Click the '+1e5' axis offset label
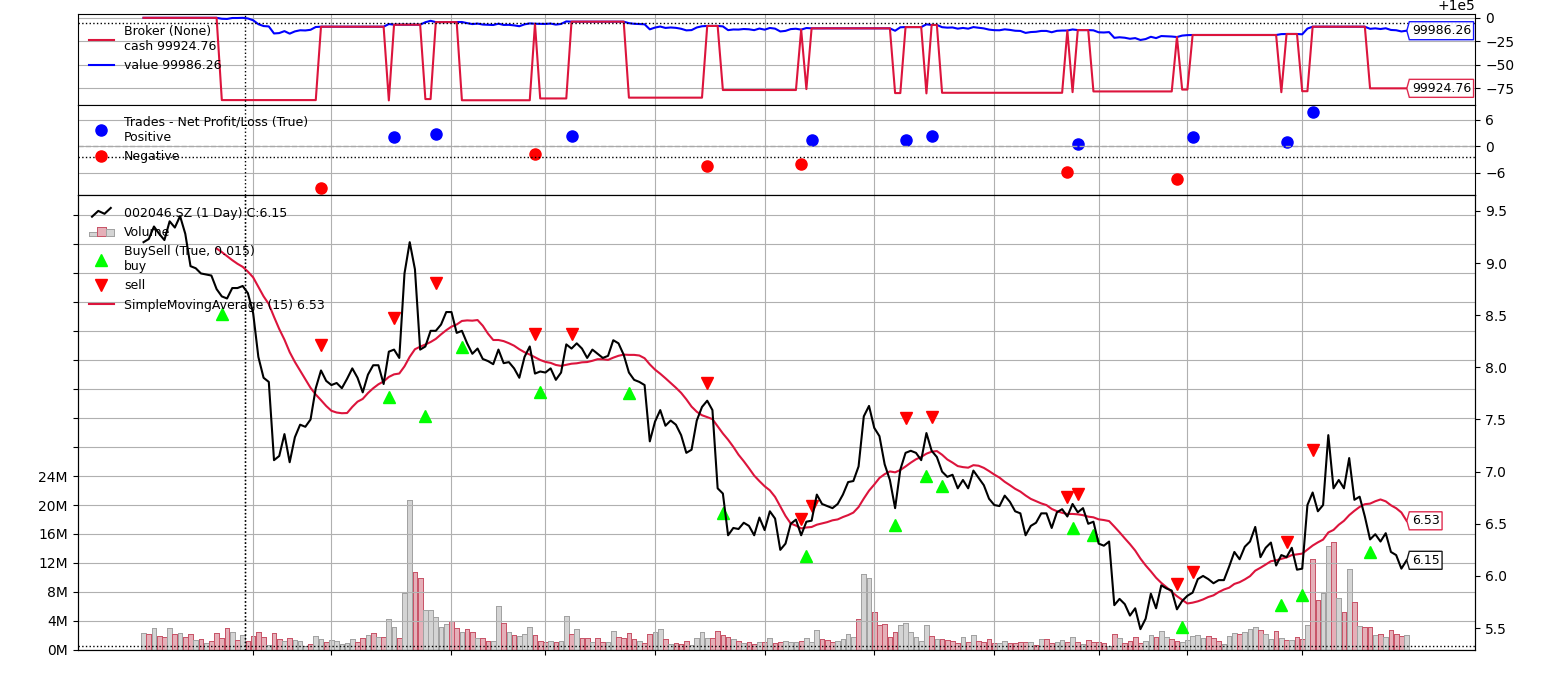The image size is (1553, 684). pyautogui.click(x=1455, y=6)
